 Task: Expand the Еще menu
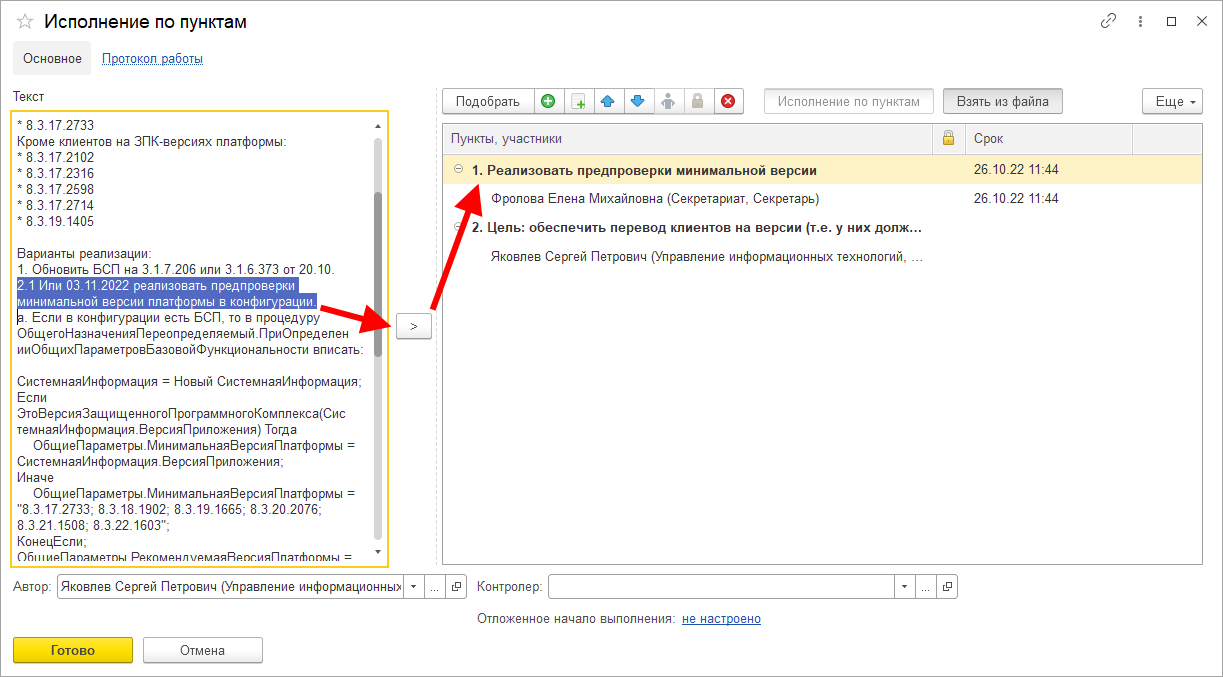pos(1171,101)
